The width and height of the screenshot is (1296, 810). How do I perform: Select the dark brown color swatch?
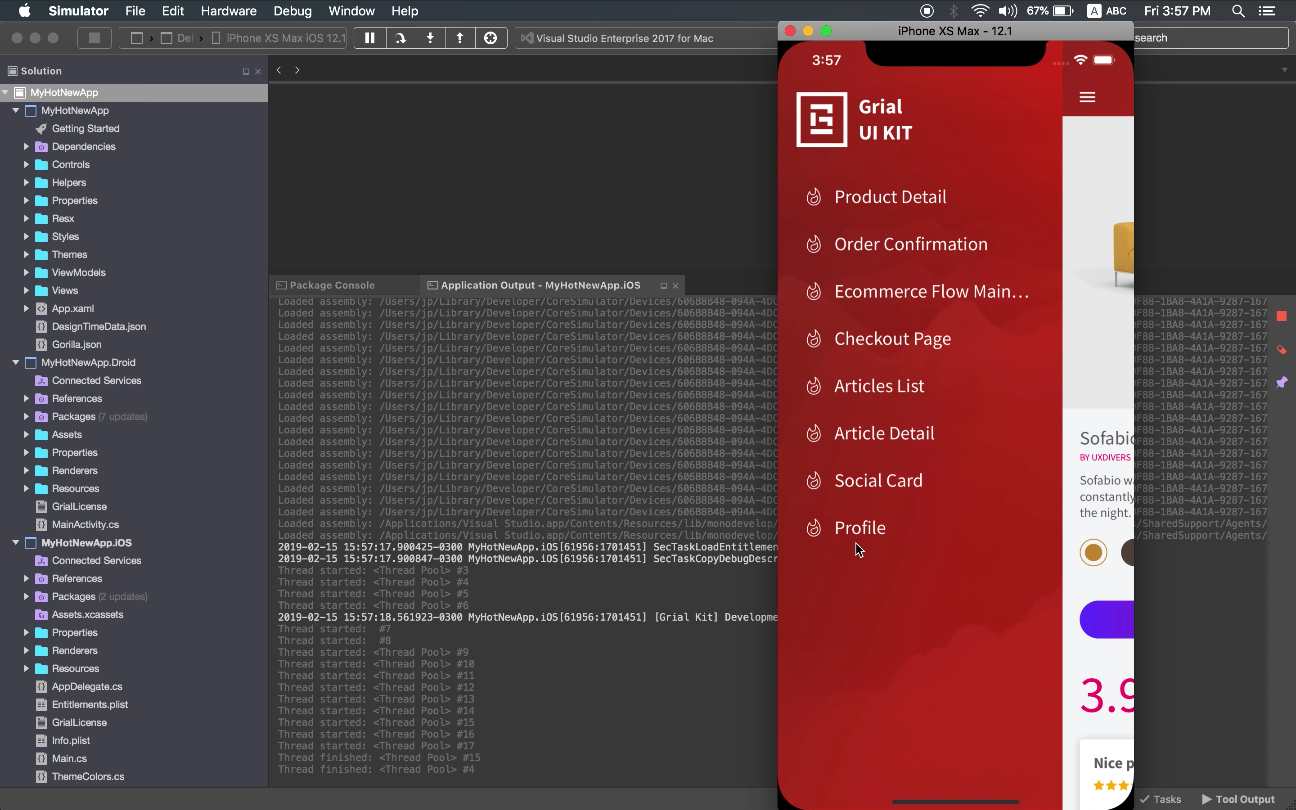click(1127, 552)
